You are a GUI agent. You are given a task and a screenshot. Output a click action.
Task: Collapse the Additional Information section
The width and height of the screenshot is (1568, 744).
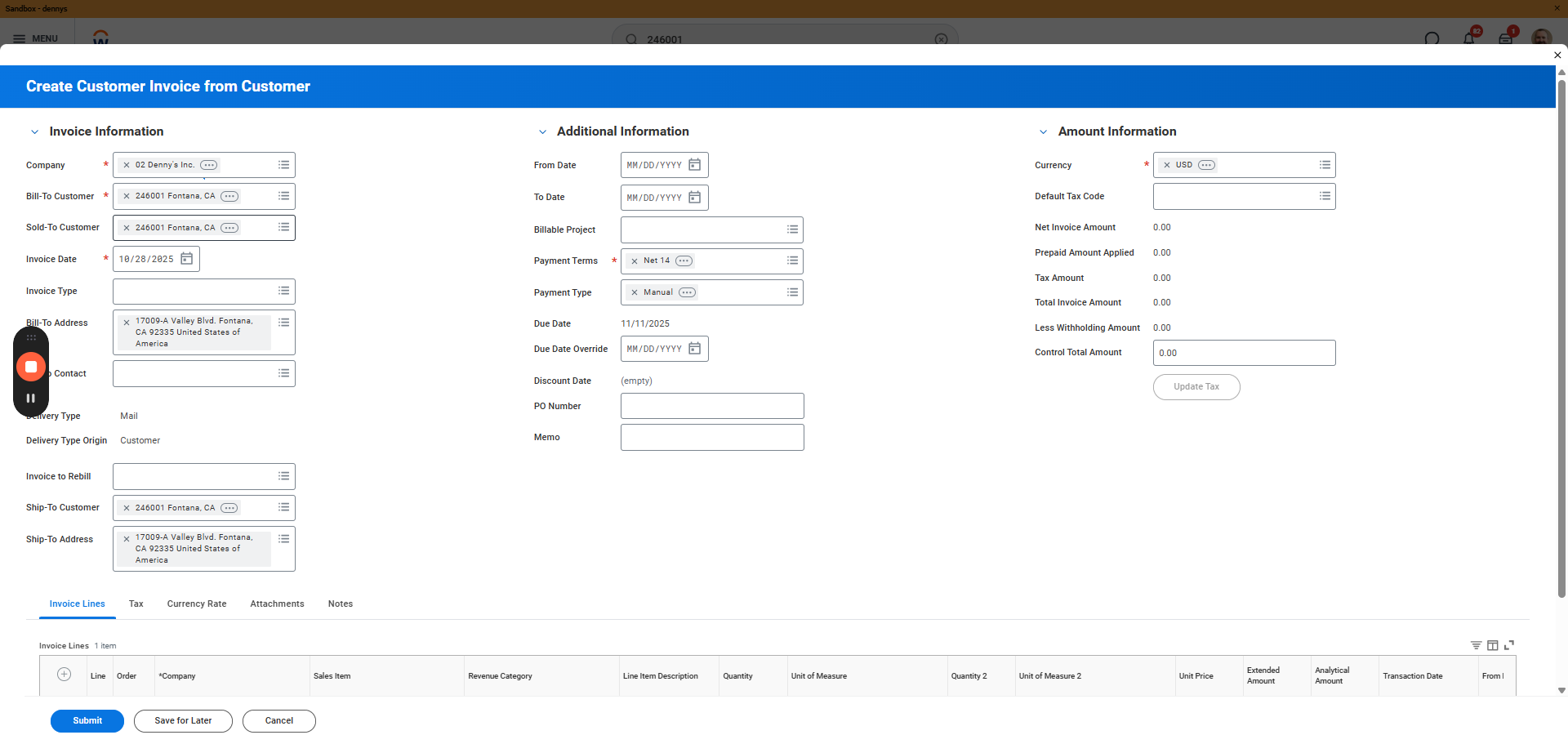[542, 132]
